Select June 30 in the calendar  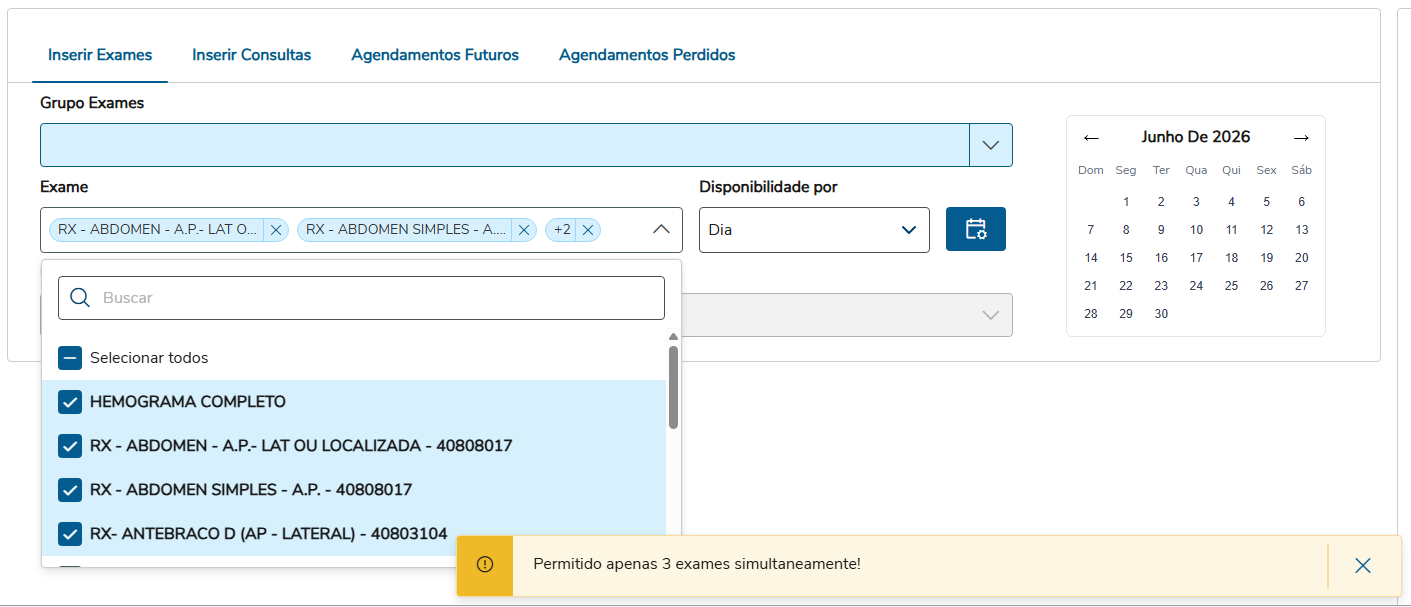pos(1161,314)
